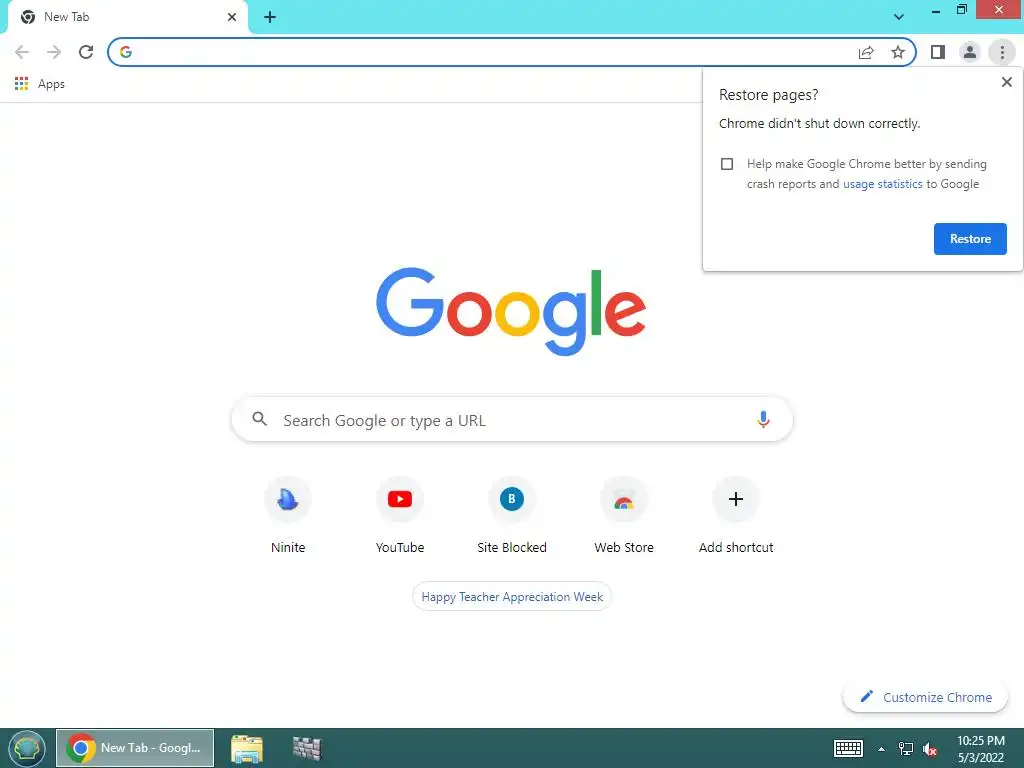Screen dimensions: 1024x768
Task: Click the Customize Chrome button
Action: [925, 697]
